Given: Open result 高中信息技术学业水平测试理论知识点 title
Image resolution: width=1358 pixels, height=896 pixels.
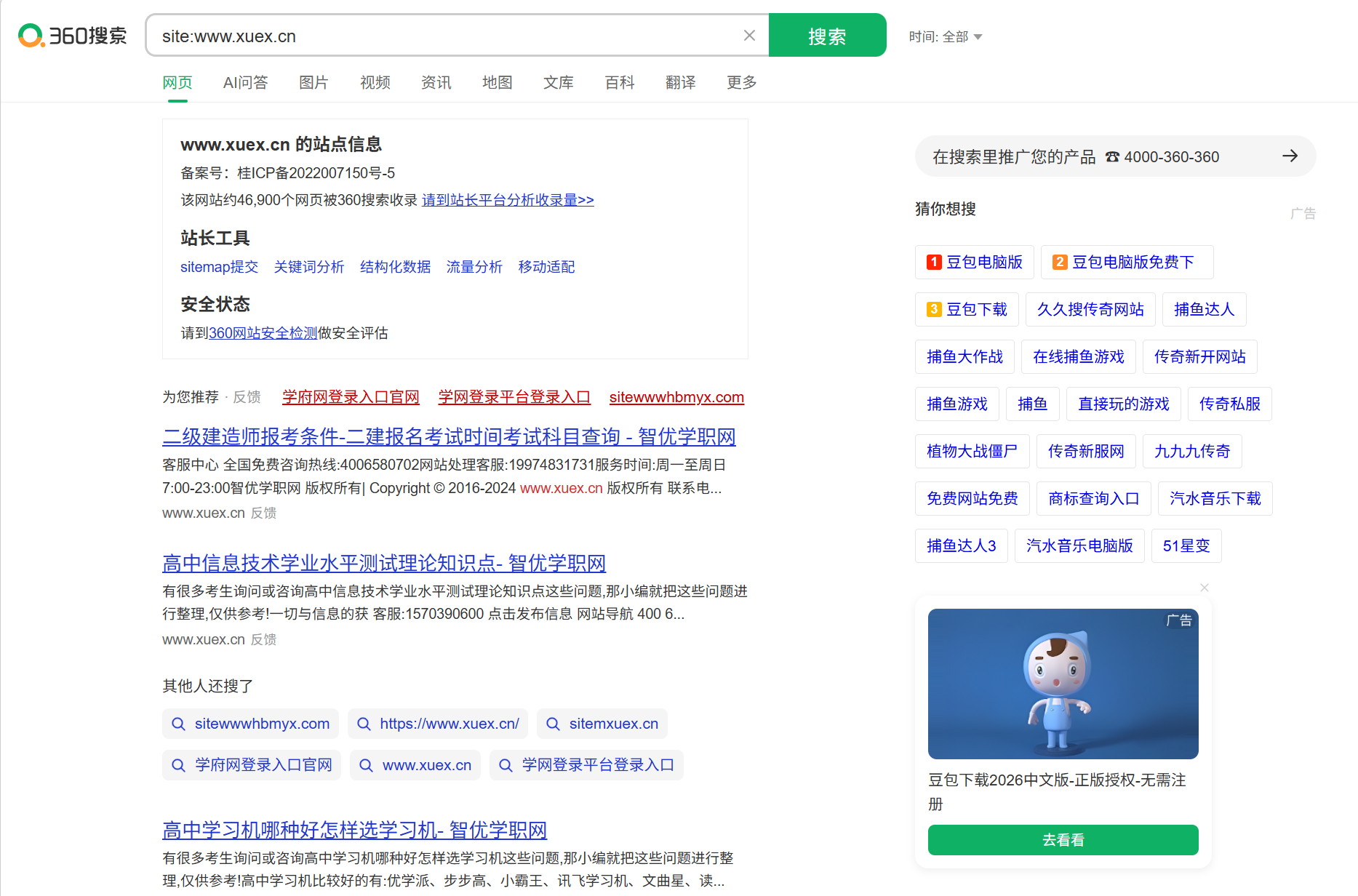Looking at the screenshot, I should pyautogui.click(x=384, y=563).
